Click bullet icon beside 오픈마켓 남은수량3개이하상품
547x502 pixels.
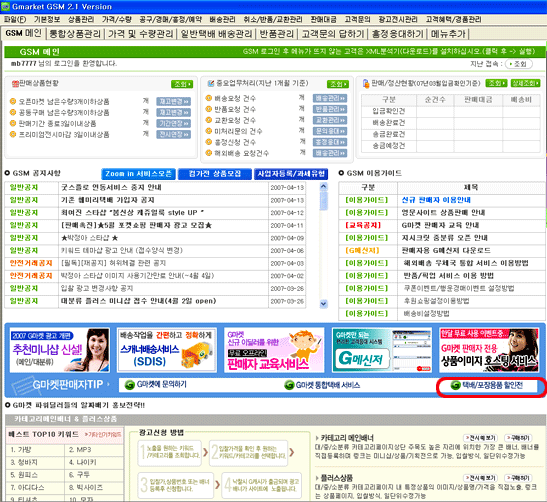tap(13, 102)
